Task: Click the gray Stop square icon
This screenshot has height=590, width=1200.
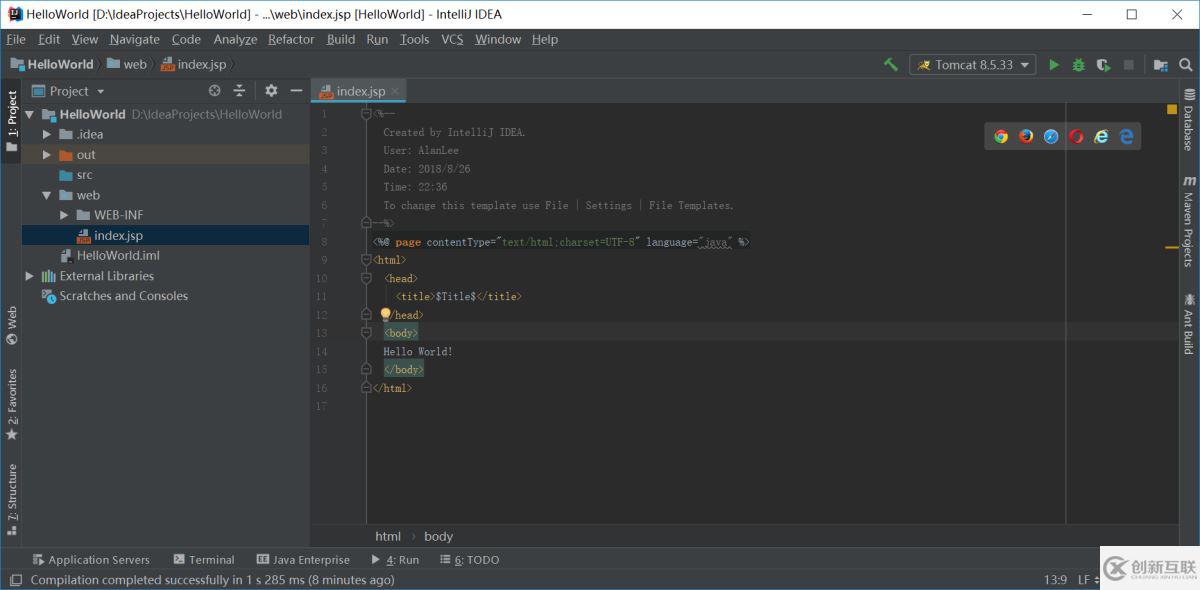Action: click(x=1128, y=64)
